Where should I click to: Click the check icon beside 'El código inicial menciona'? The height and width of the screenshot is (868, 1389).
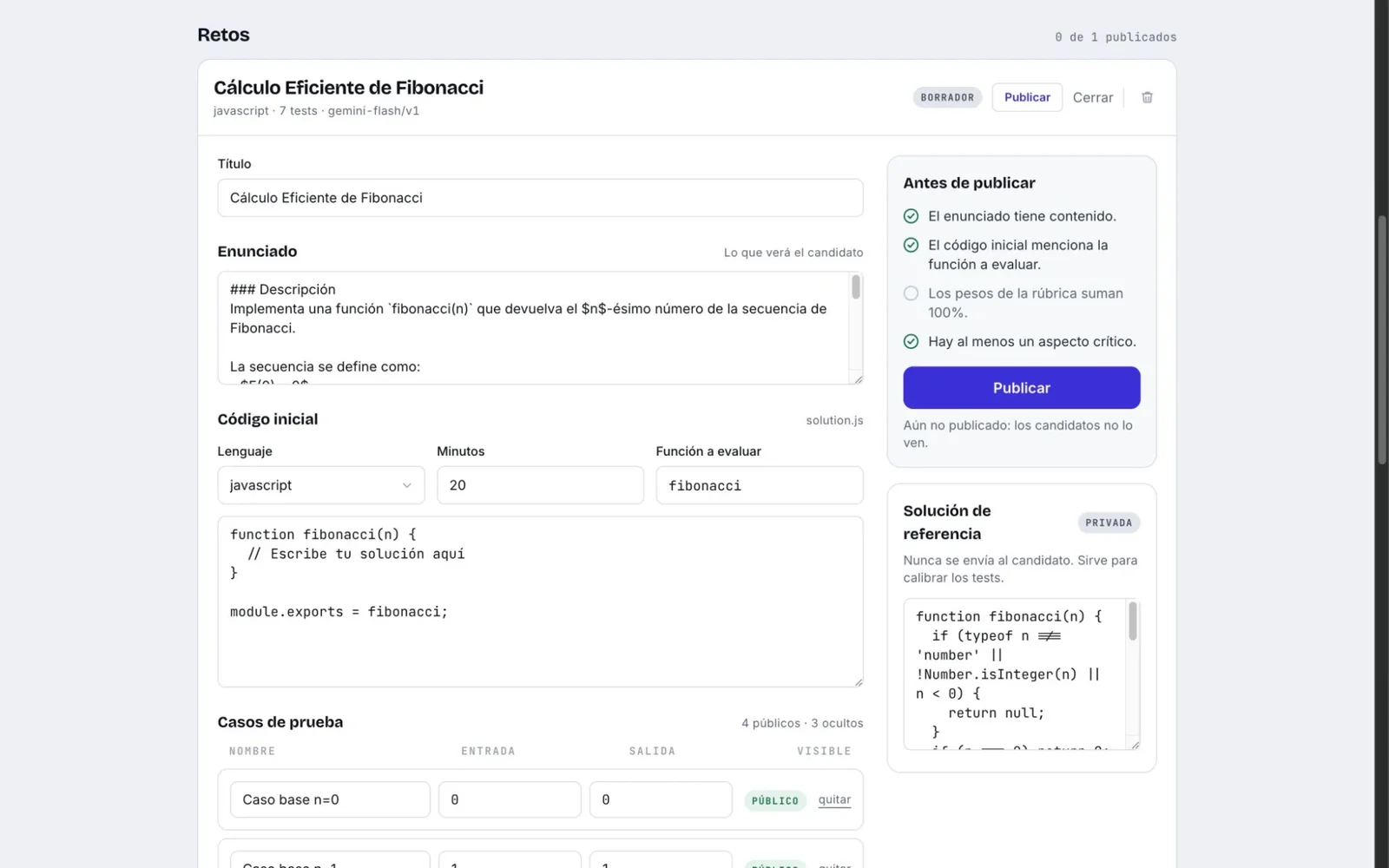[911, 245]
